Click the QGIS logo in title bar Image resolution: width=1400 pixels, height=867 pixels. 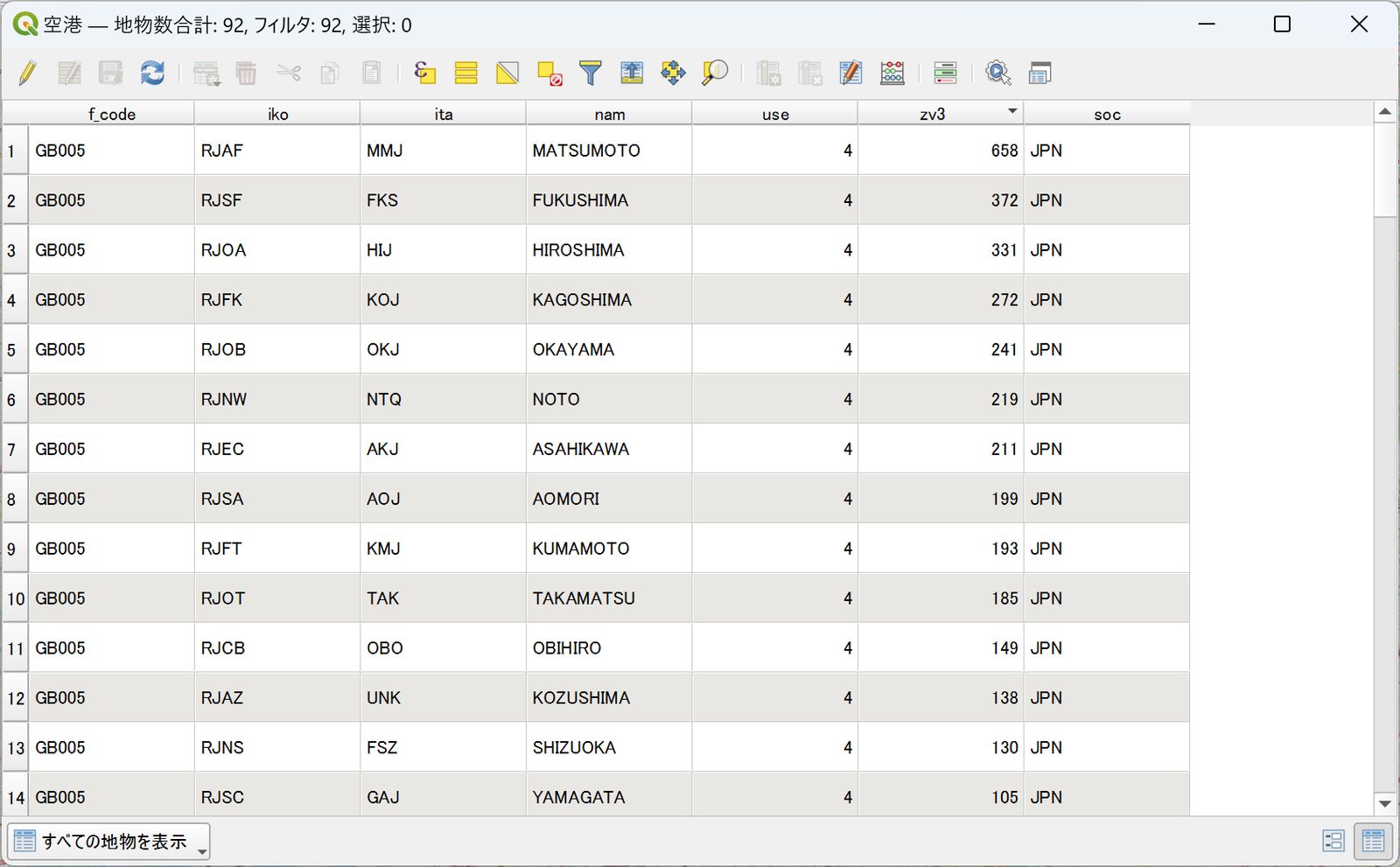coord(25,24)
